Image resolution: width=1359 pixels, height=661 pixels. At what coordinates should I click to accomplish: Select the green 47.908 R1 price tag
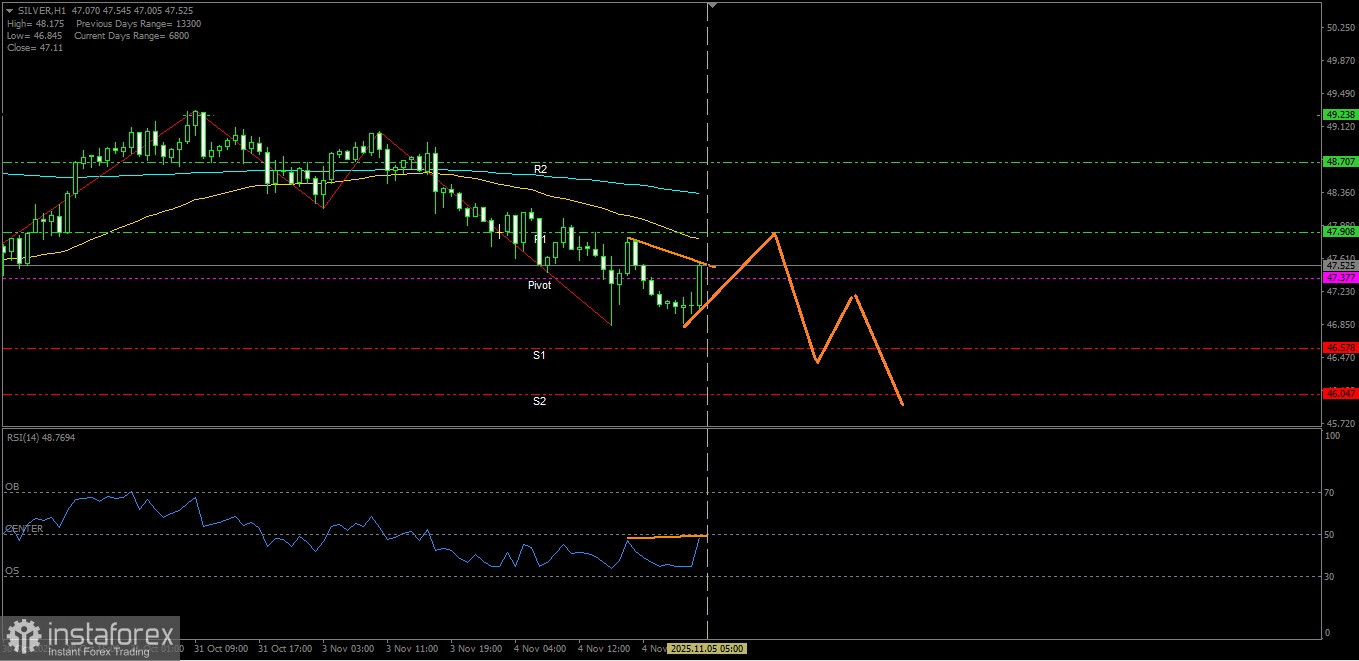[x=1339, y=232]
